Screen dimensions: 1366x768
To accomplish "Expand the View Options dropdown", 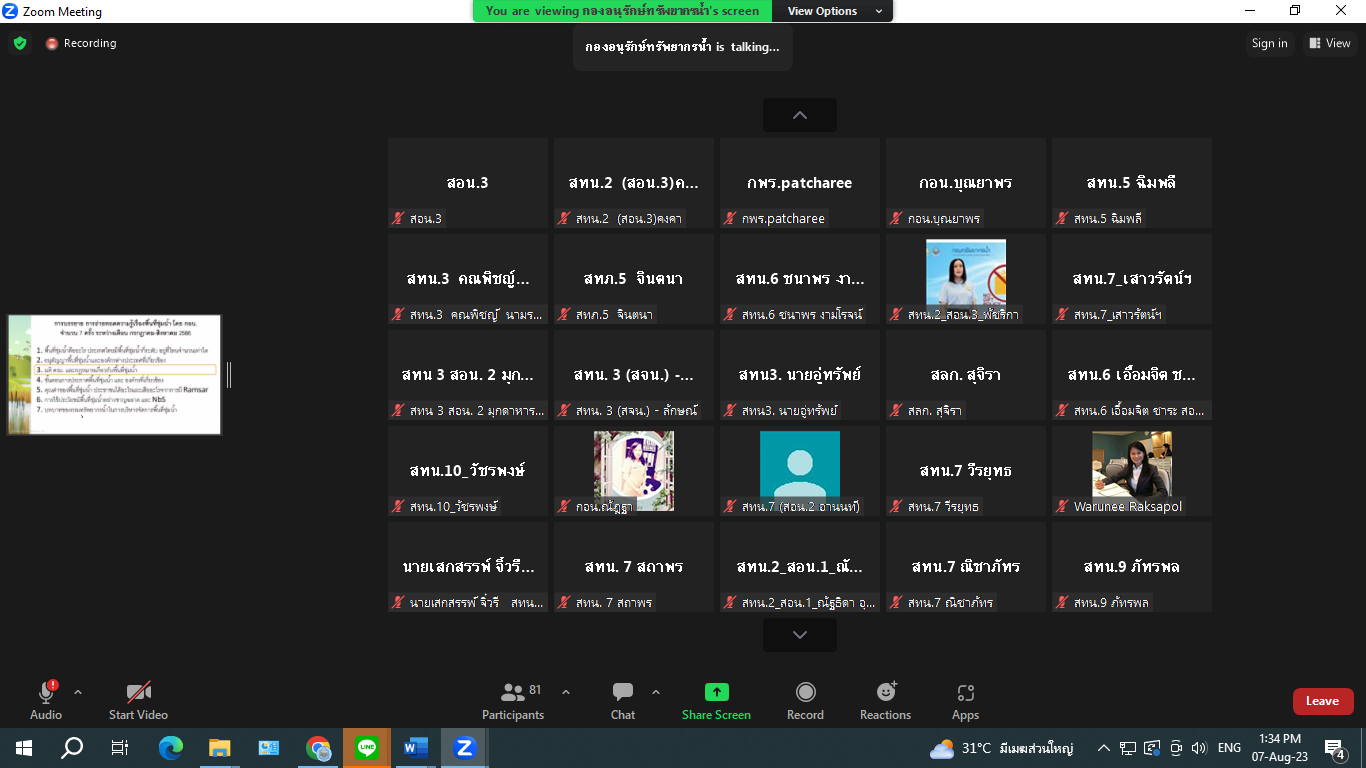I will [836, 11].
